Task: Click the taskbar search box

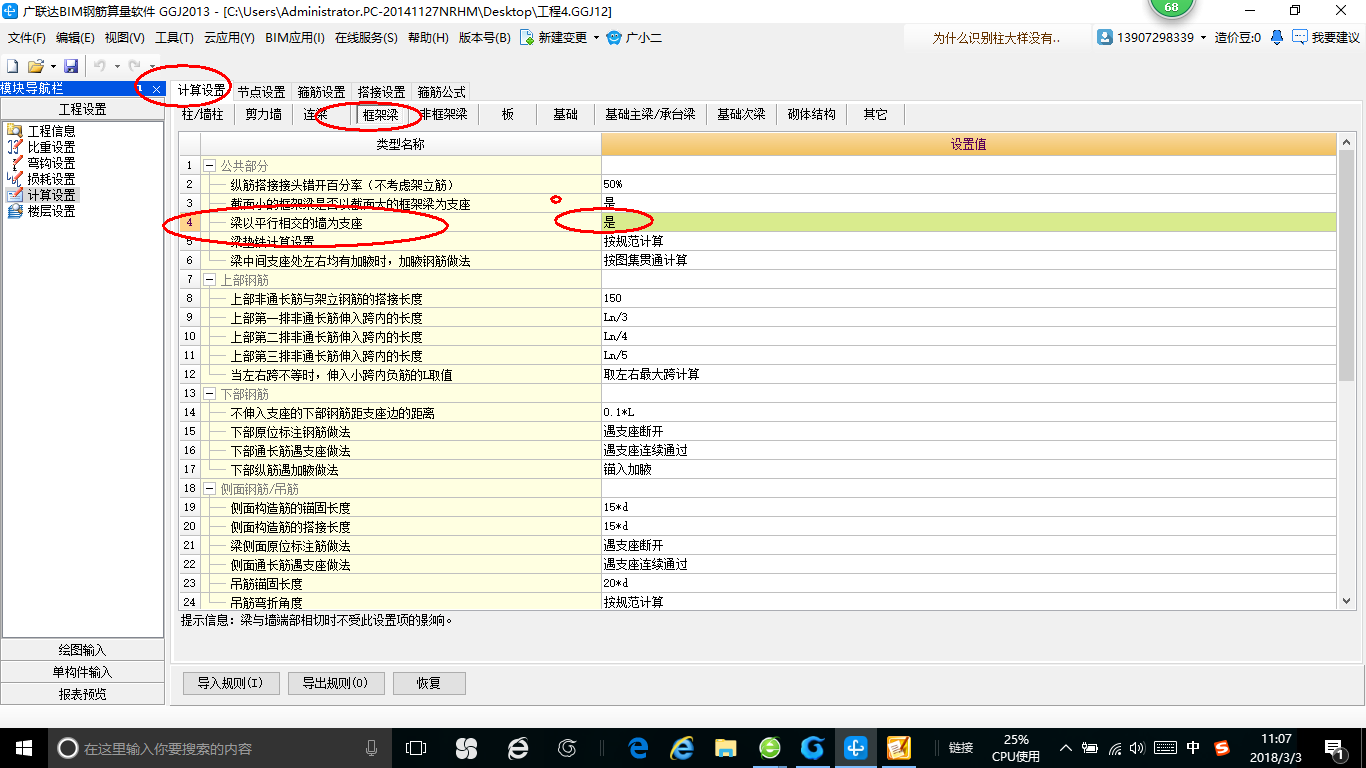Action: click(x=220, y=748)
